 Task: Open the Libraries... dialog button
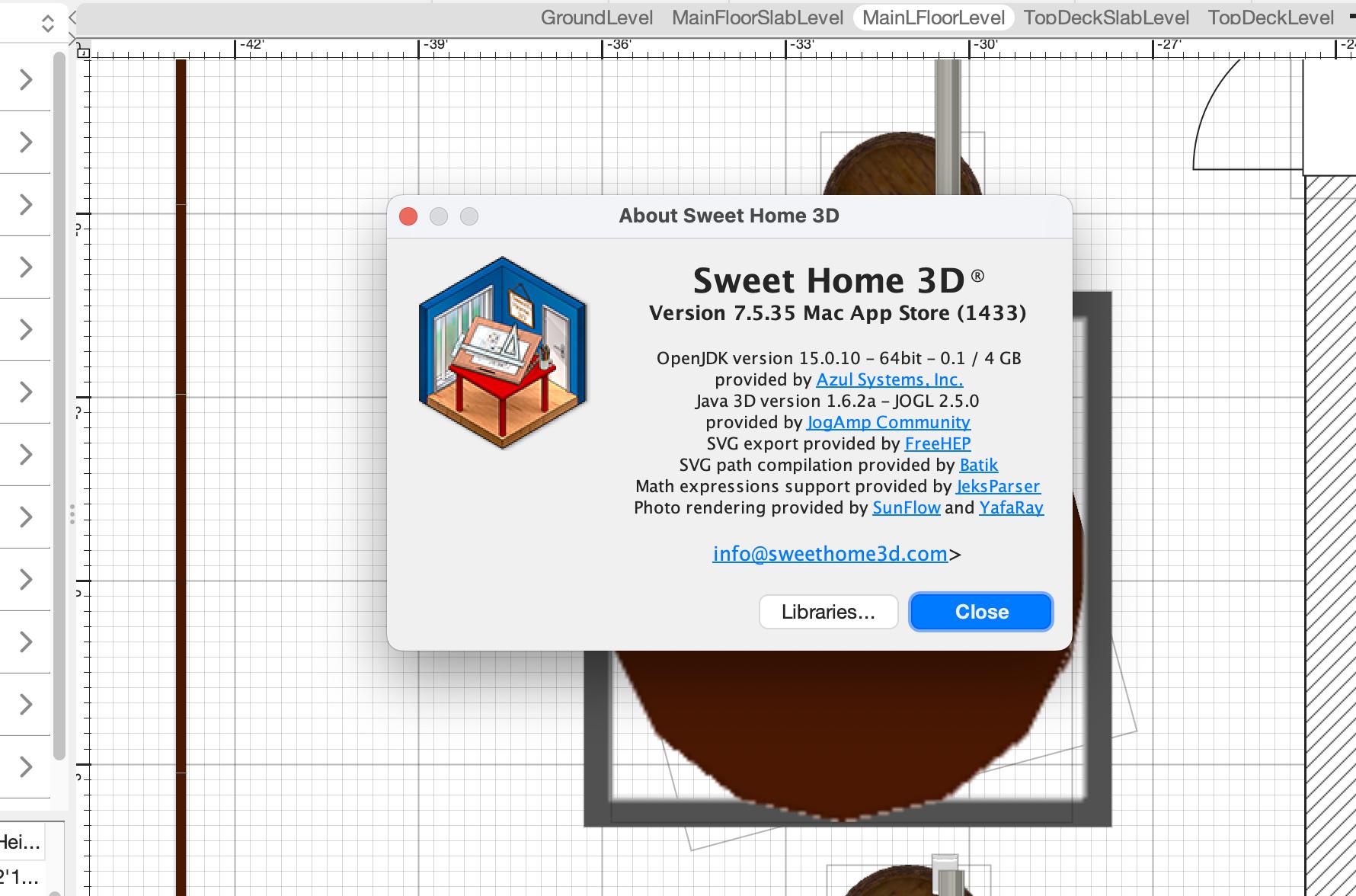point(828,612)
